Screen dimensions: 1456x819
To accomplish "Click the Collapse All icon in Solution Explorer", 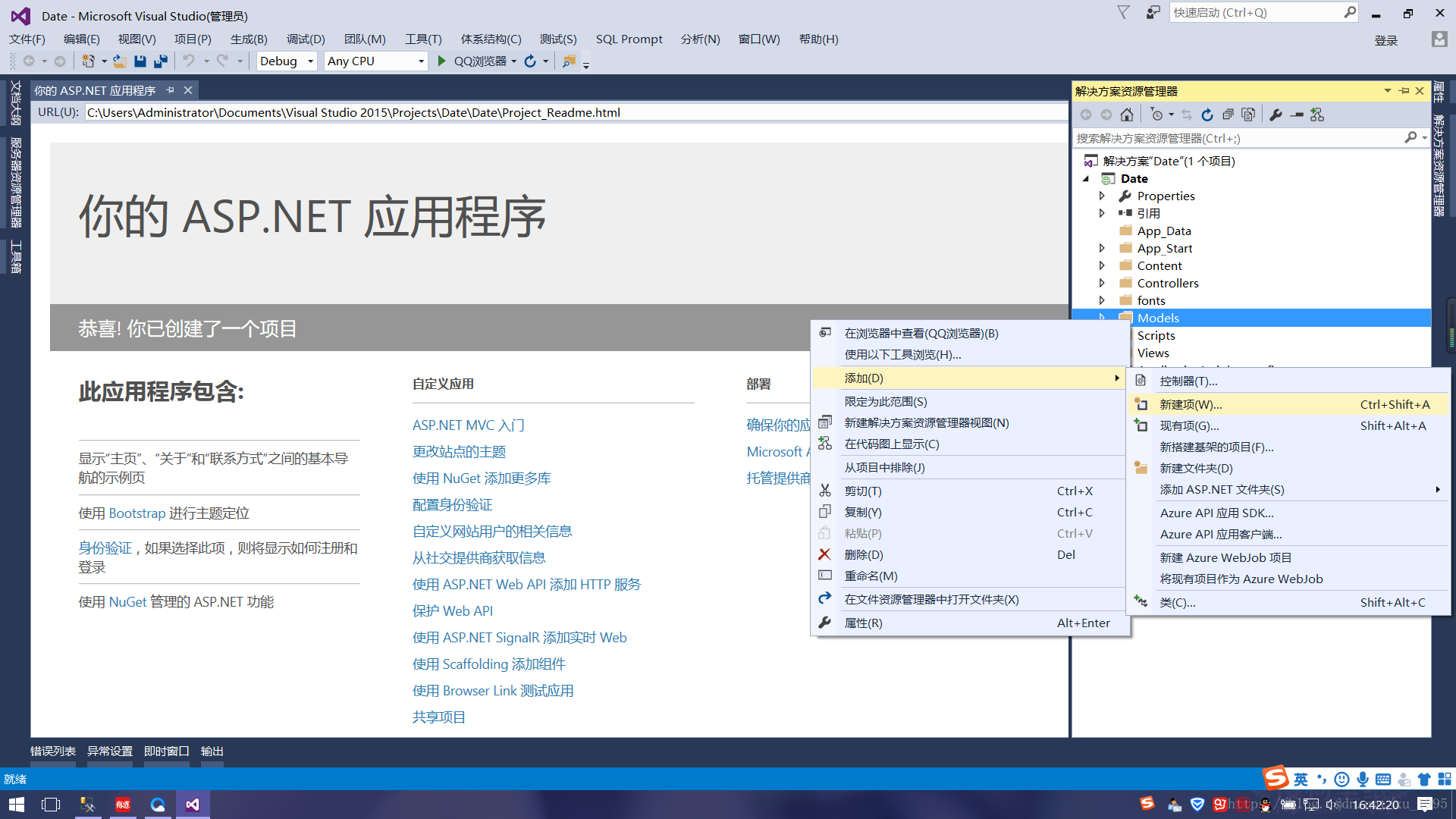I will pos(1228,115).
